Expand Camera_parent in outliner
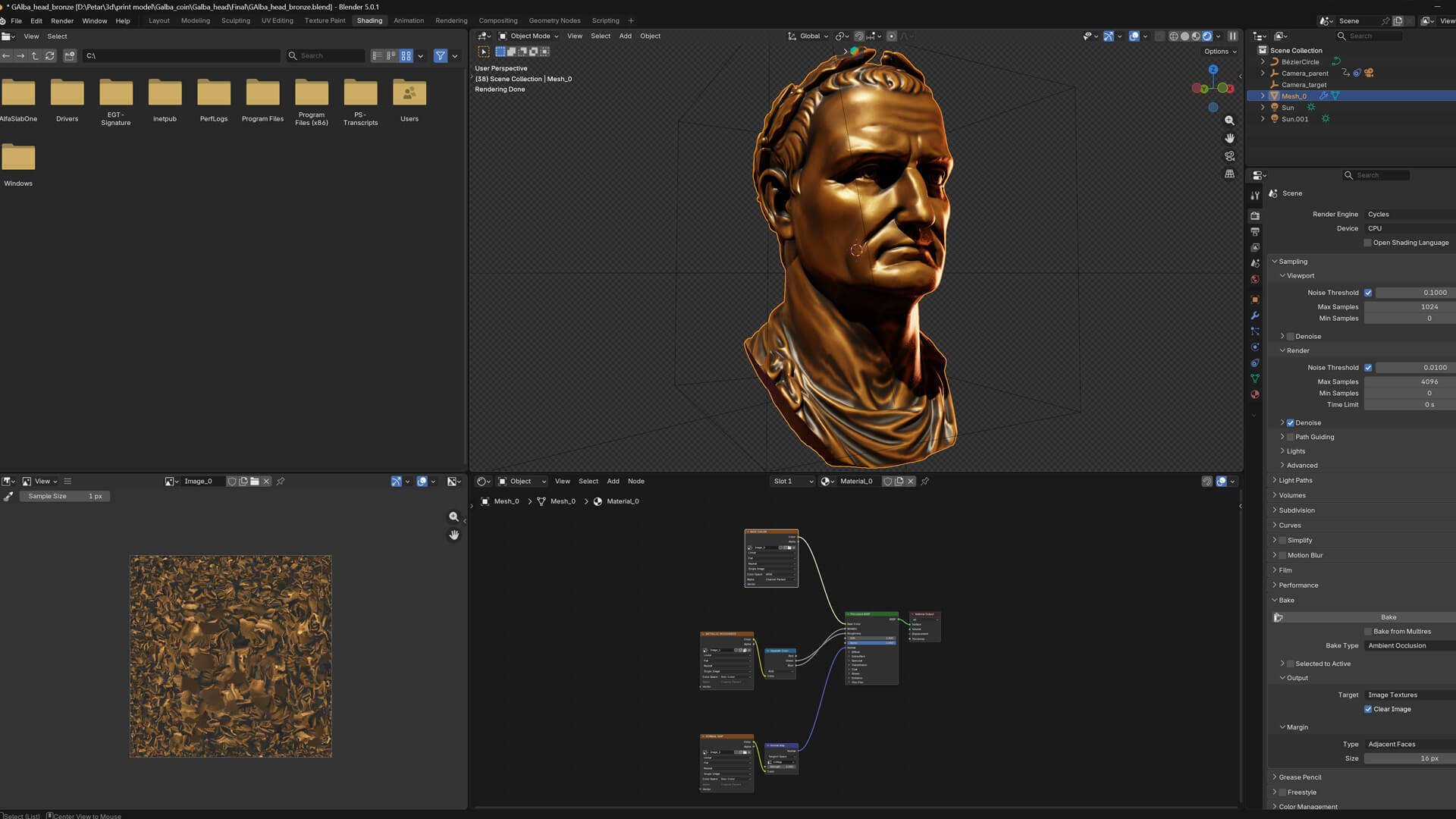 click(x=1263, y=74)
